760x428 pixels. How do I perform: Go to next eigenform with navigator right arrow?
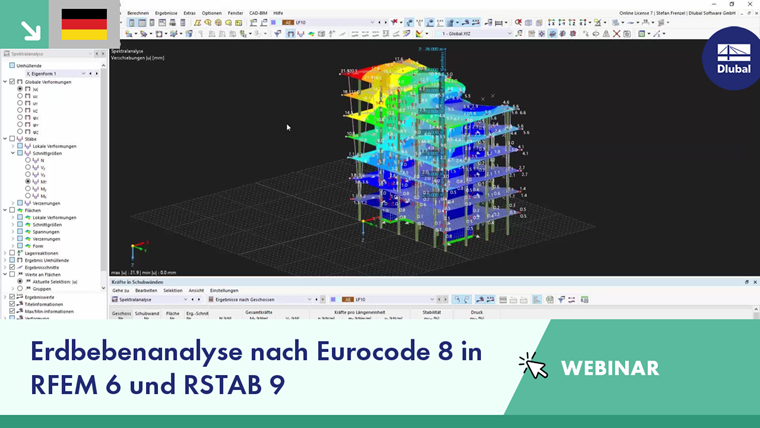[x=96, y=74]
